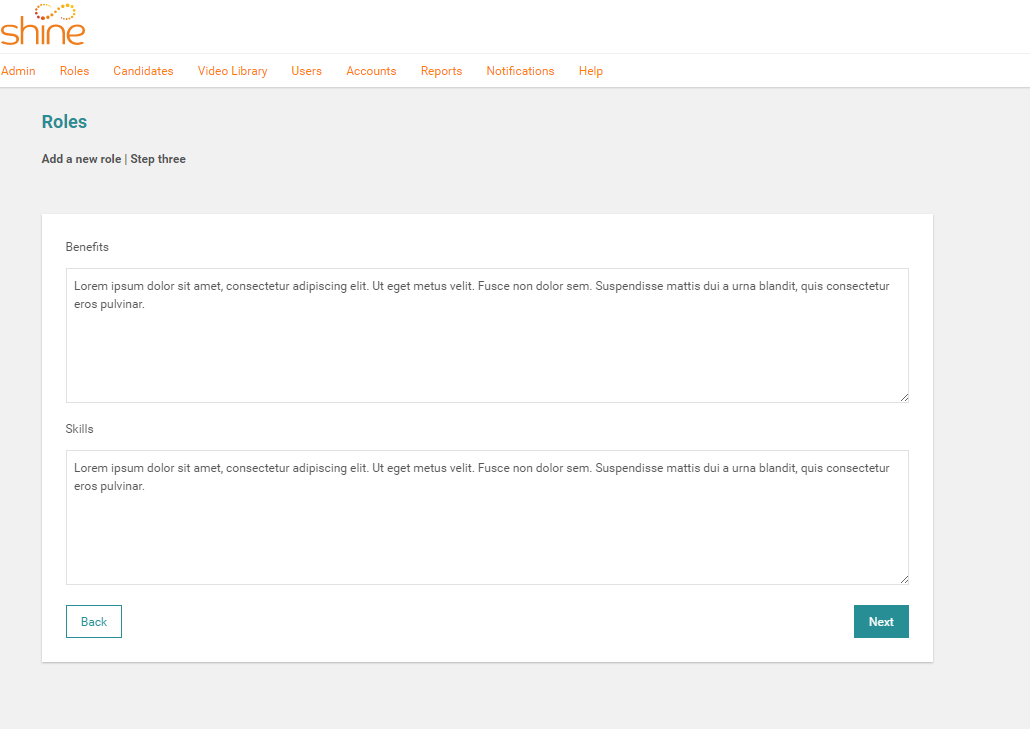Click the "Step three" breadcrumb text
Screen dimensions: 1030x729
[158, 159]
